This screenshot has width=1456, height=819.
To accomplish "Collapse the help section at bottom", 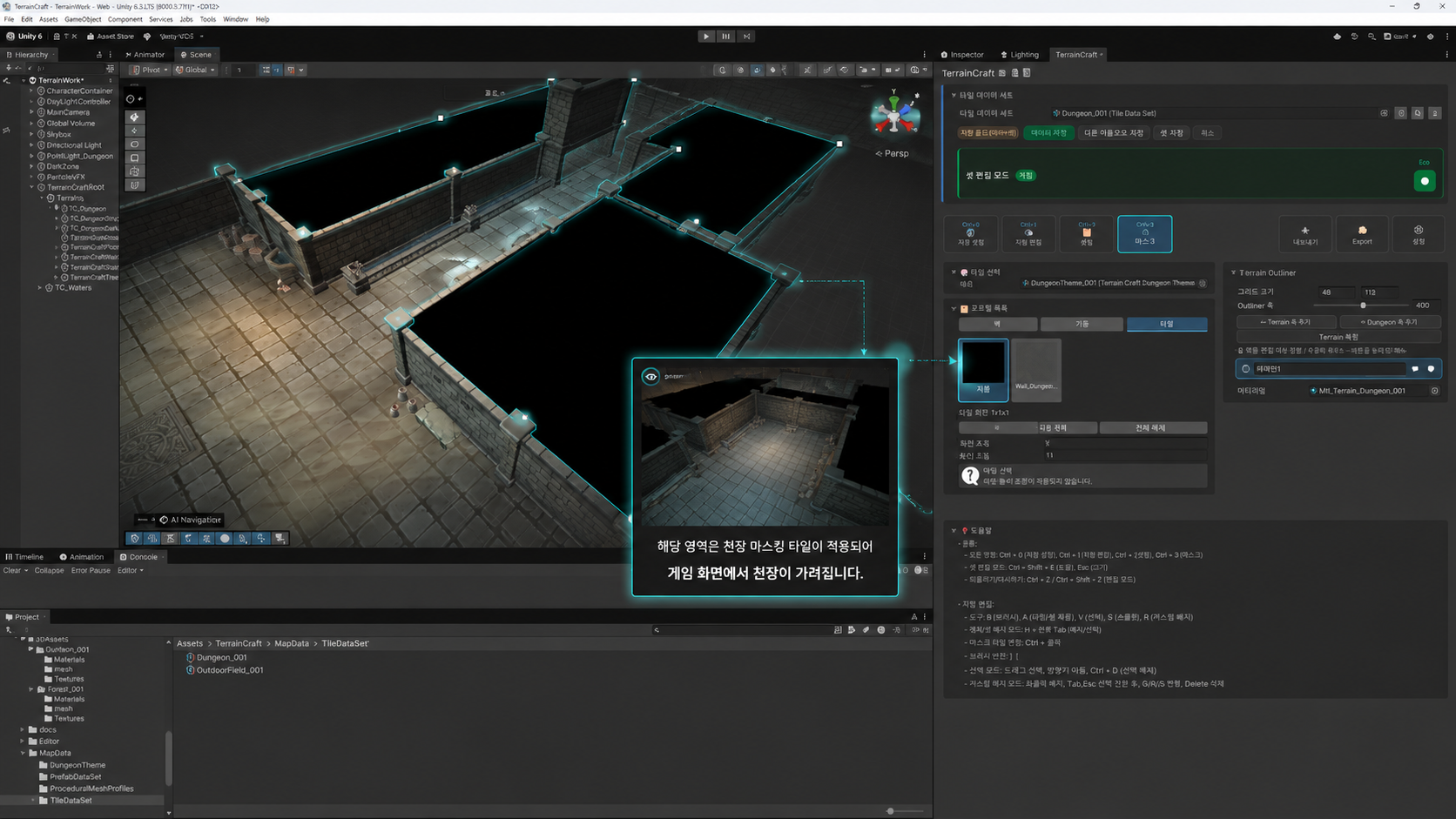I will coord(954,530).
